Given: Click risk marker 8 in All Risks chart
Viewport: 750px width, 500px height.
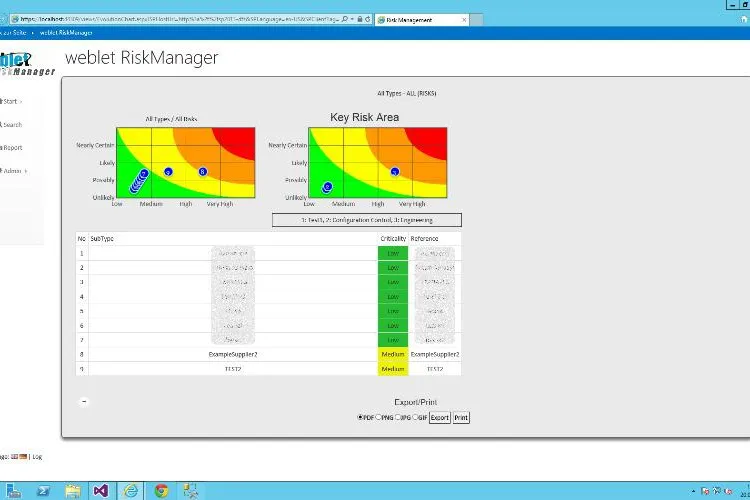Looking at the screenshot, I should (x=203, y=171).
